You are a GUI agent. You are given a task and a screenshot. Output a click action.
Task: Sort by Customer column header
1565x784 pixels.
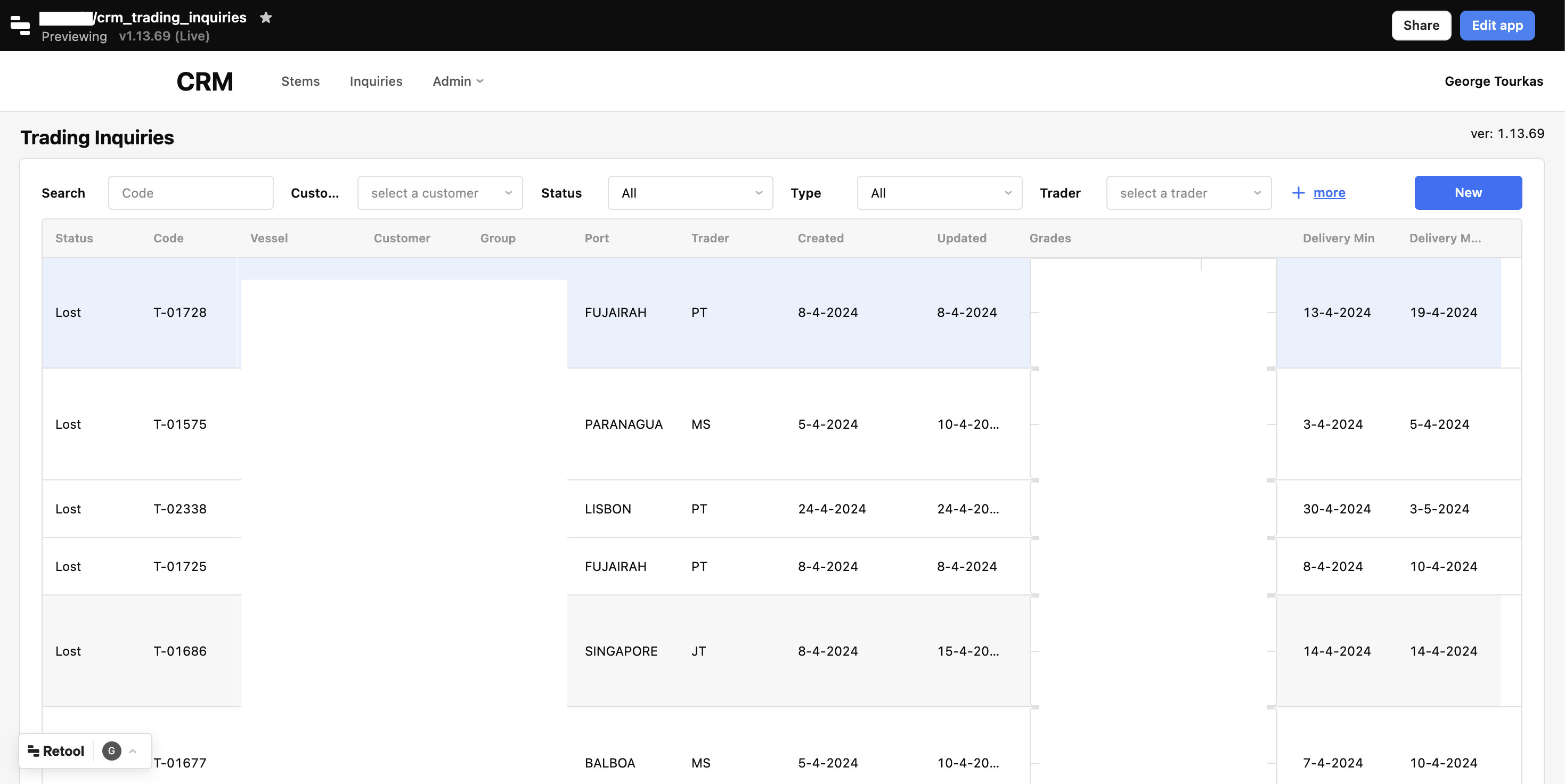[402, 239]
